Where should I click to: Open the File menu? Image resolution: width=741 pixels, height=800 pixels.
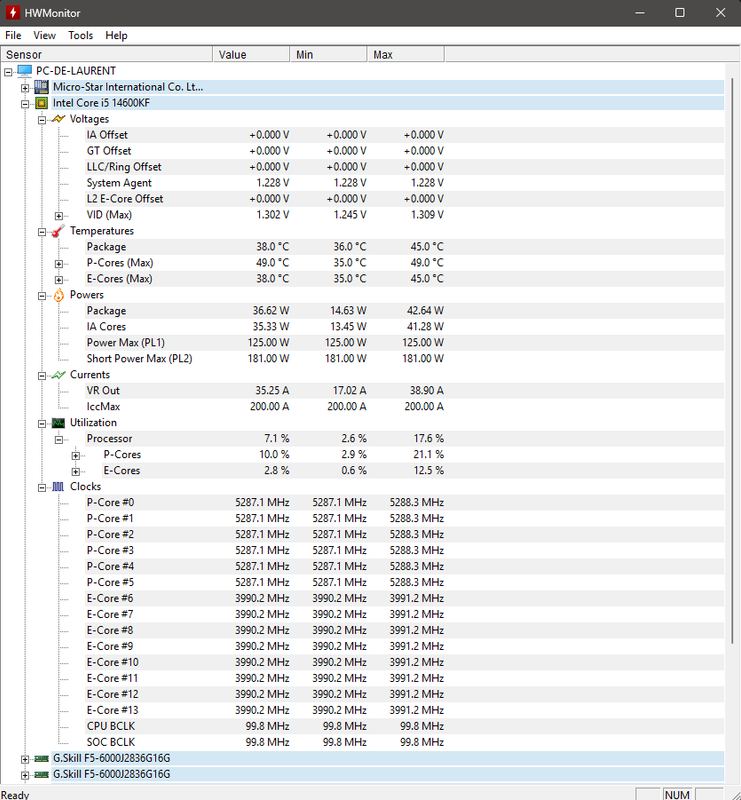pyautogui.click(x=13, y=35)
